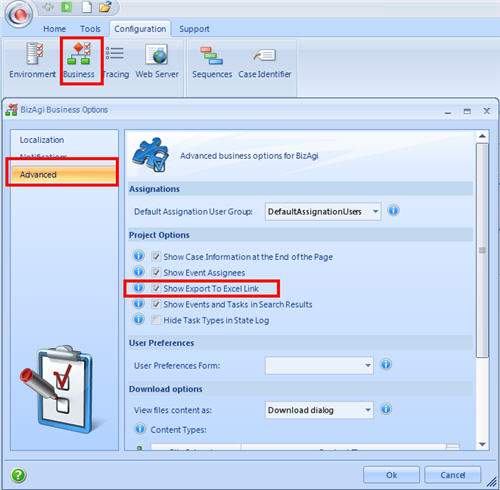Viewport: 500px width, 490px height.
Task: Click the Assignations section header
Action: (x=154, y=189)
